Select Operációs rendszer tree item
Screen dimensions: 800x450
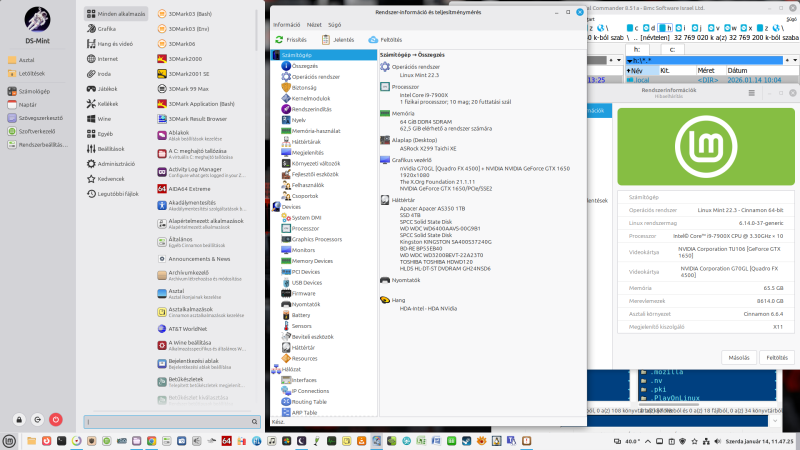[310, 77]
